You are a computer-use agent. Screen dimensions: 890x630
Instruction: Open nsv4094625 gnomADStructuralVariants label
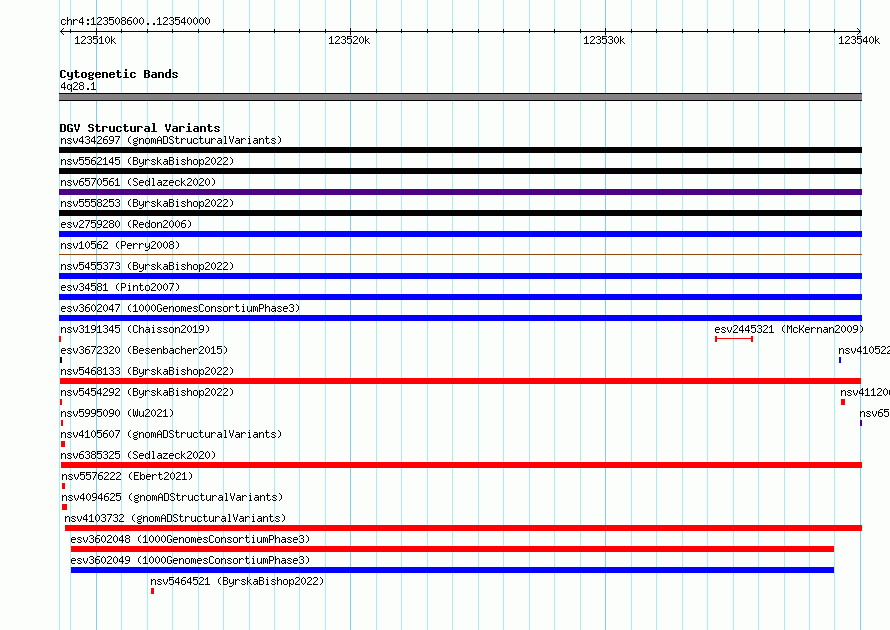pyautogui.click(x=172, y=497)
